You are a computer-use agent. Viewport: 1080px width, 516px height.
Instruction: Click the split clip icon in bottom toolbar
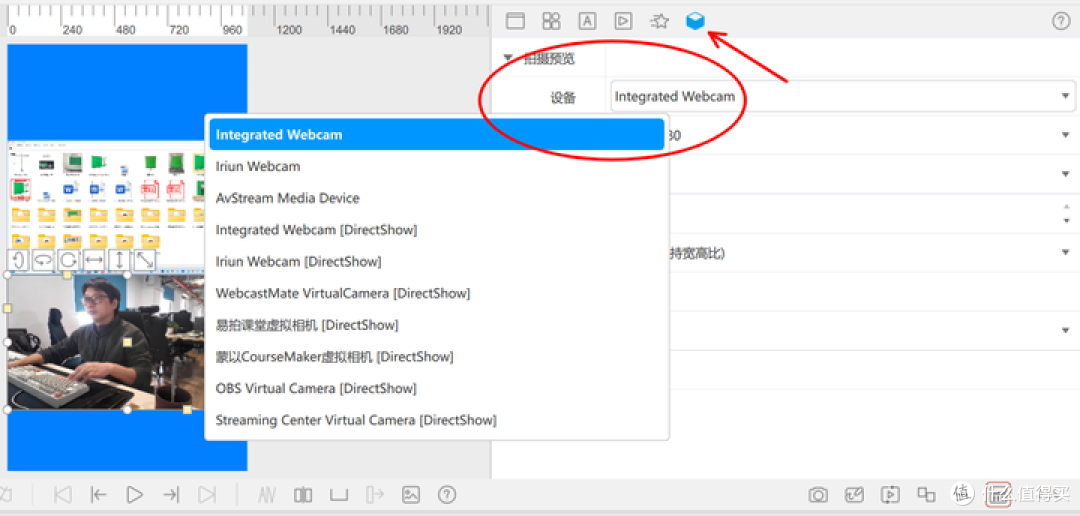pos(303,494)
